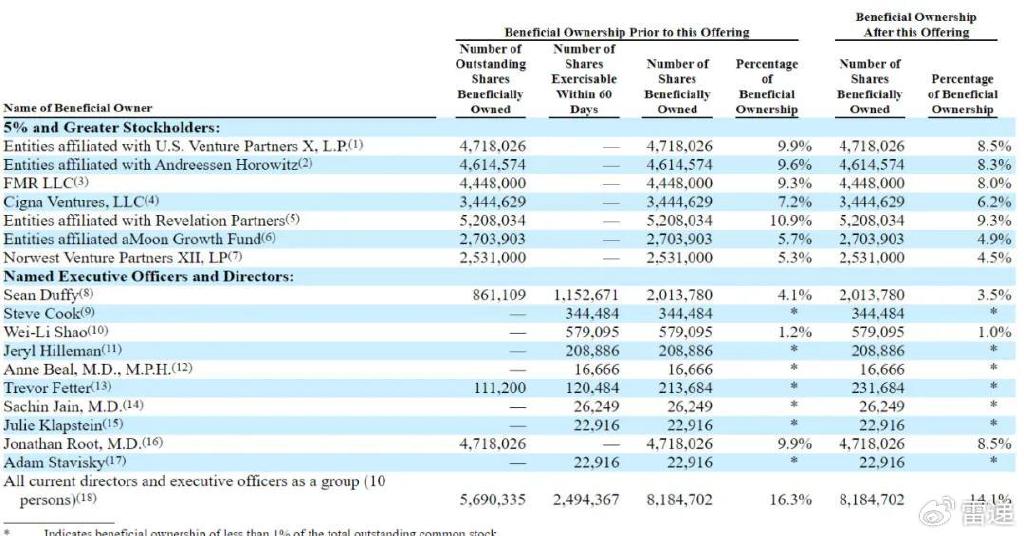Click 4.1% in Sean Duffy row
This screenshot has height=536, width=1024.
click(794, 295)
